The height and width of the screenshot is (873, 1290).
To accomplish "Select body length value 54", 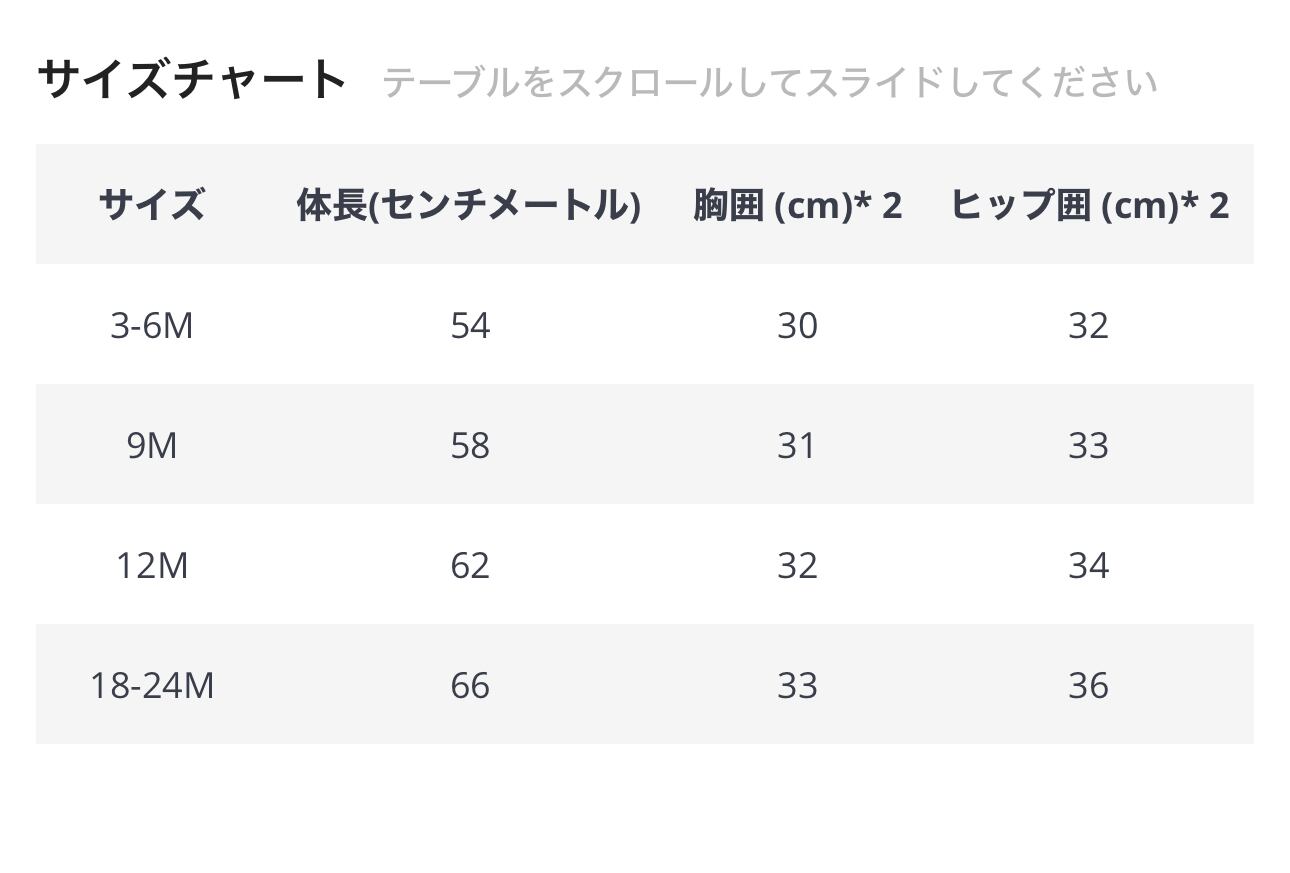I will click(470, 325).
